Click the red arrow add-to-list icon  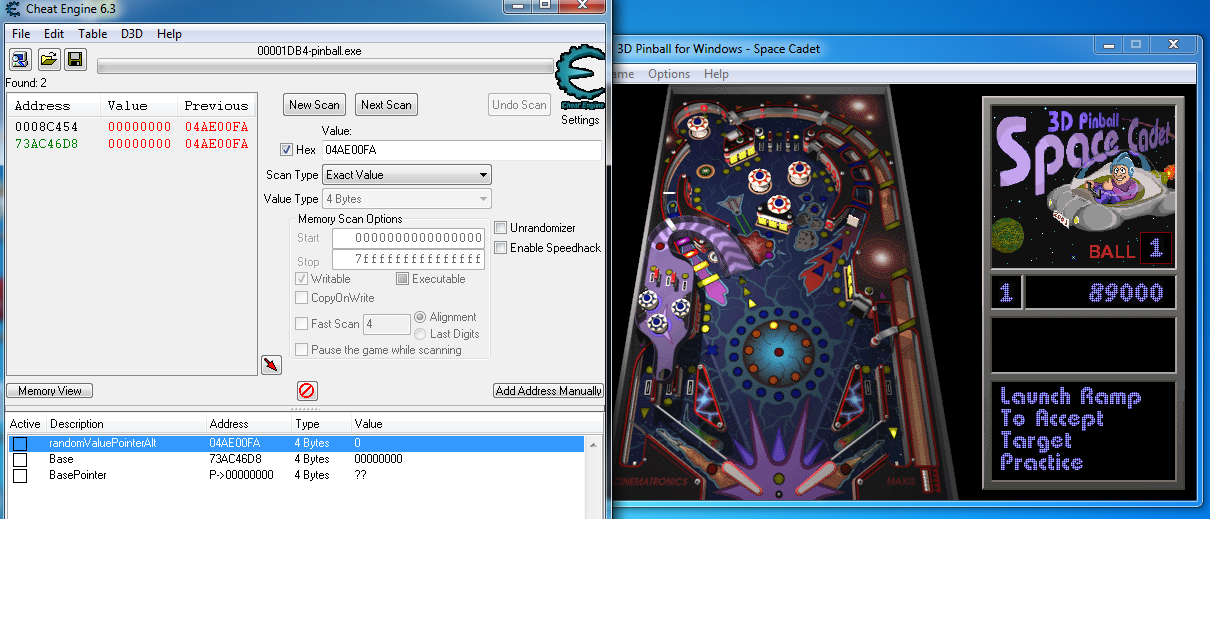coord(271,365)
